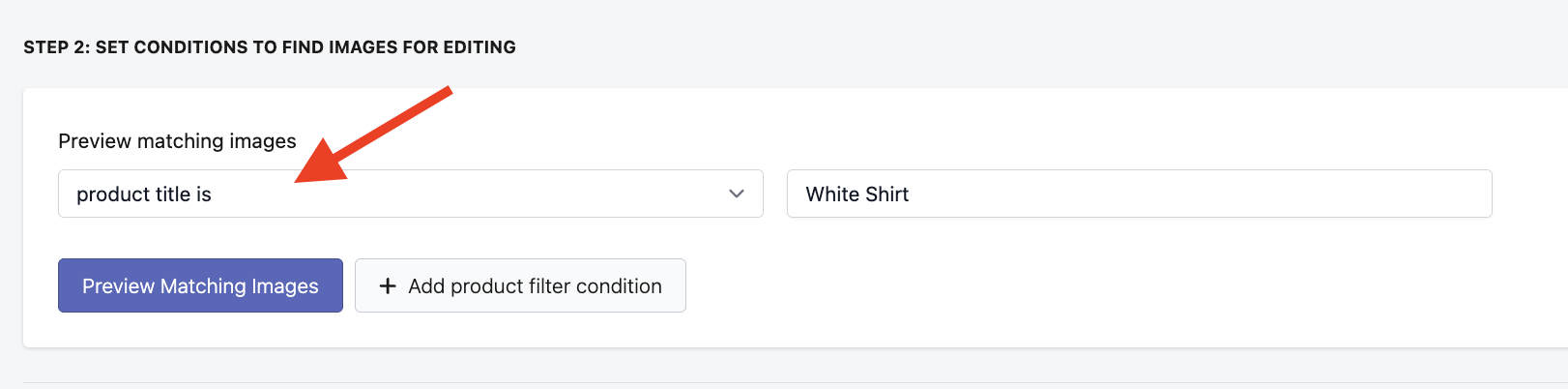Click the 'Preview matching images' label
Viewport: 1568px width, 389px height.
coord(177,141)
